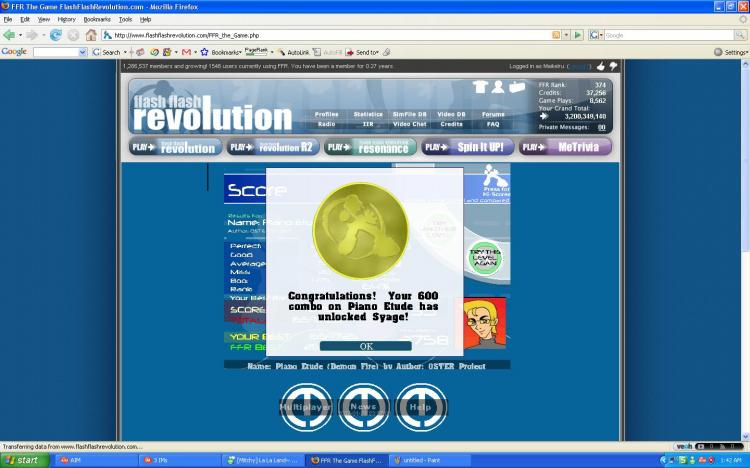Play Spin It UP! game button
750x468 pixels.
[467, 147]
